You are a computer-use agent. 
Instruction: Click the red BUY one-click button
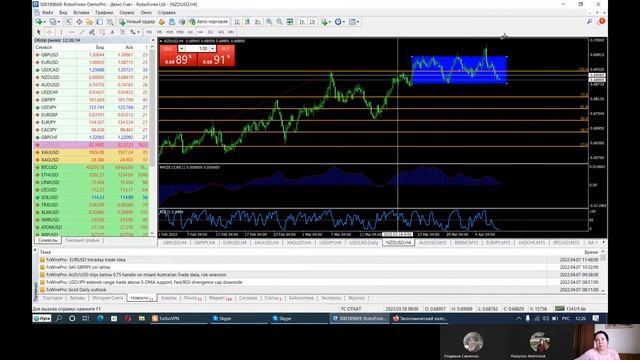(x=216, y=56)
